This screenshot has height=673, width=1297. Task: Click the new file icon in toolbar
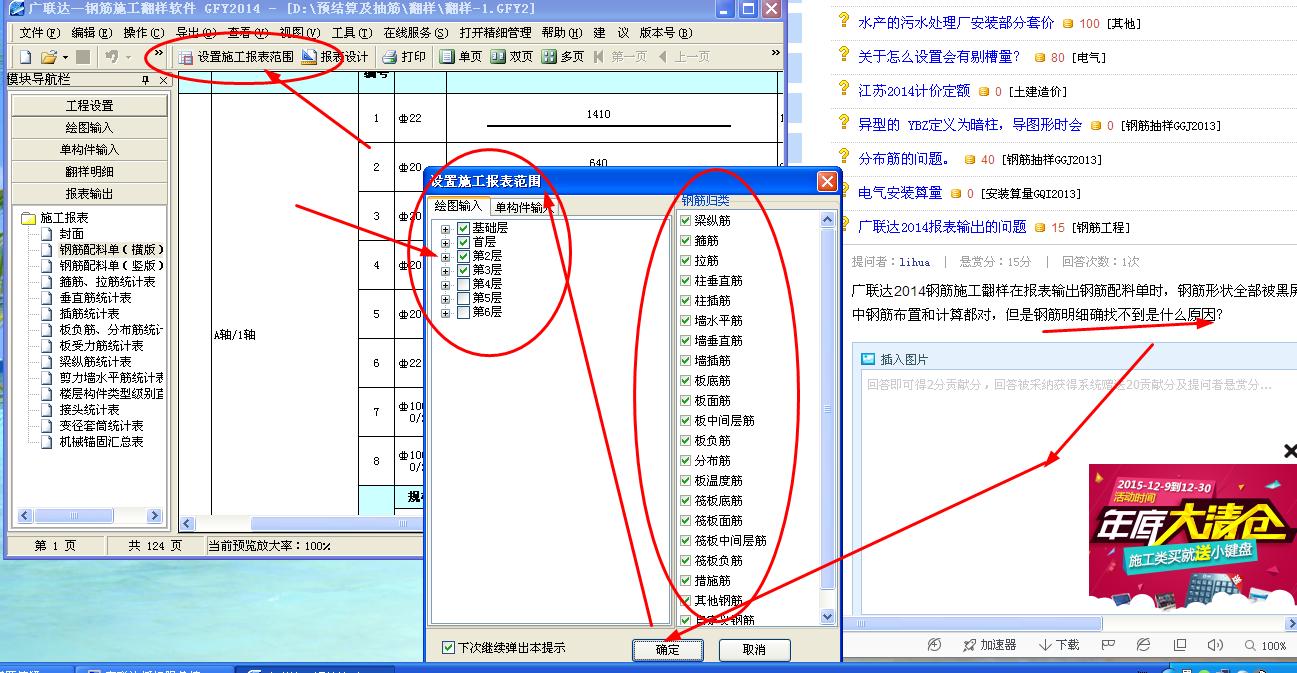25,57
